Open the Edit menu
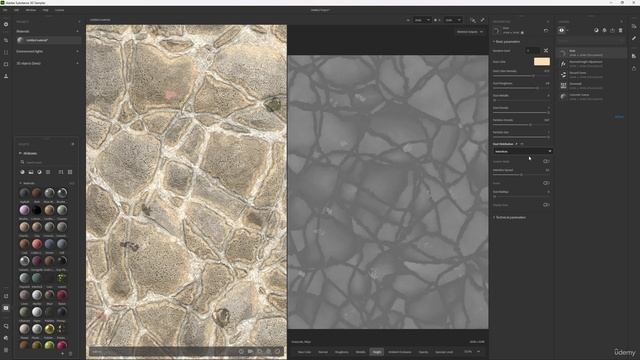Image resolution: width=640 pixels, height=360 pixels. coord(17,10)
